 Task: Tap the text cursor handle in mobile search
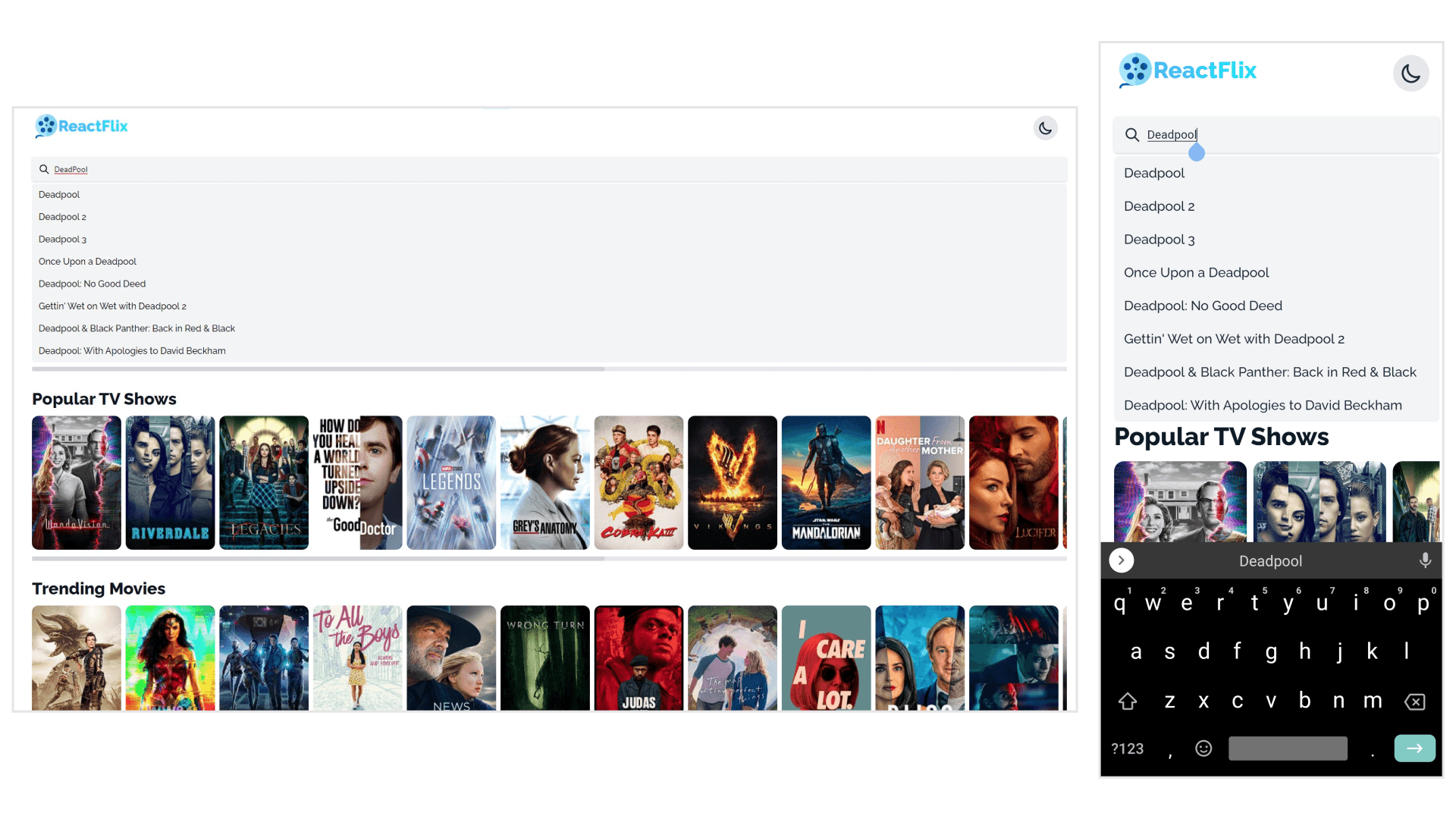(x=1197, y=152)
